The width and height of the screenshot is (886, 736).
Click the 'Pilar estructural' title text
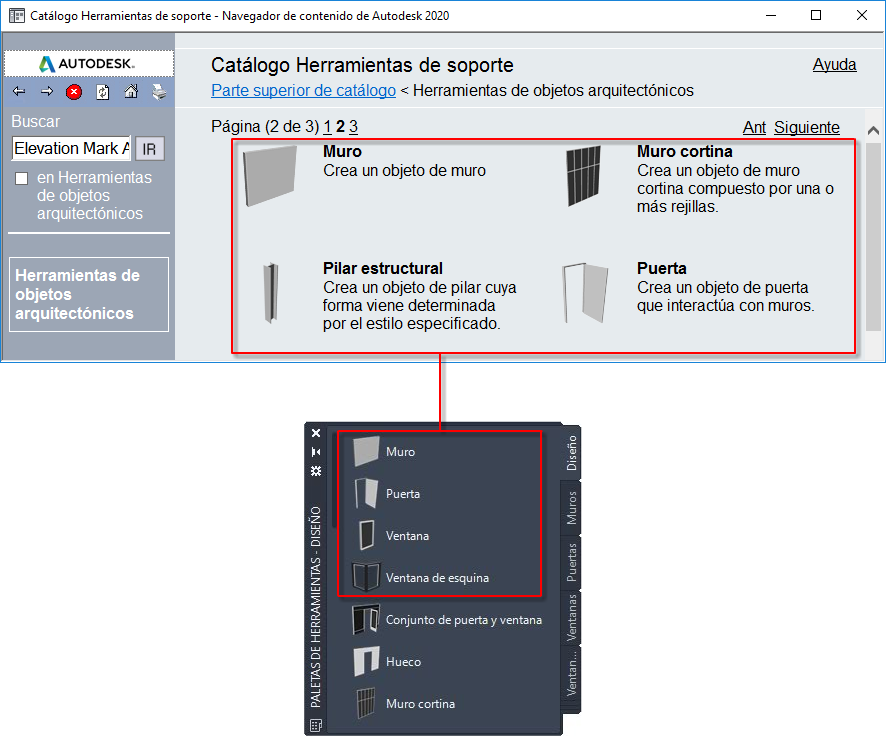click(383, 268)
